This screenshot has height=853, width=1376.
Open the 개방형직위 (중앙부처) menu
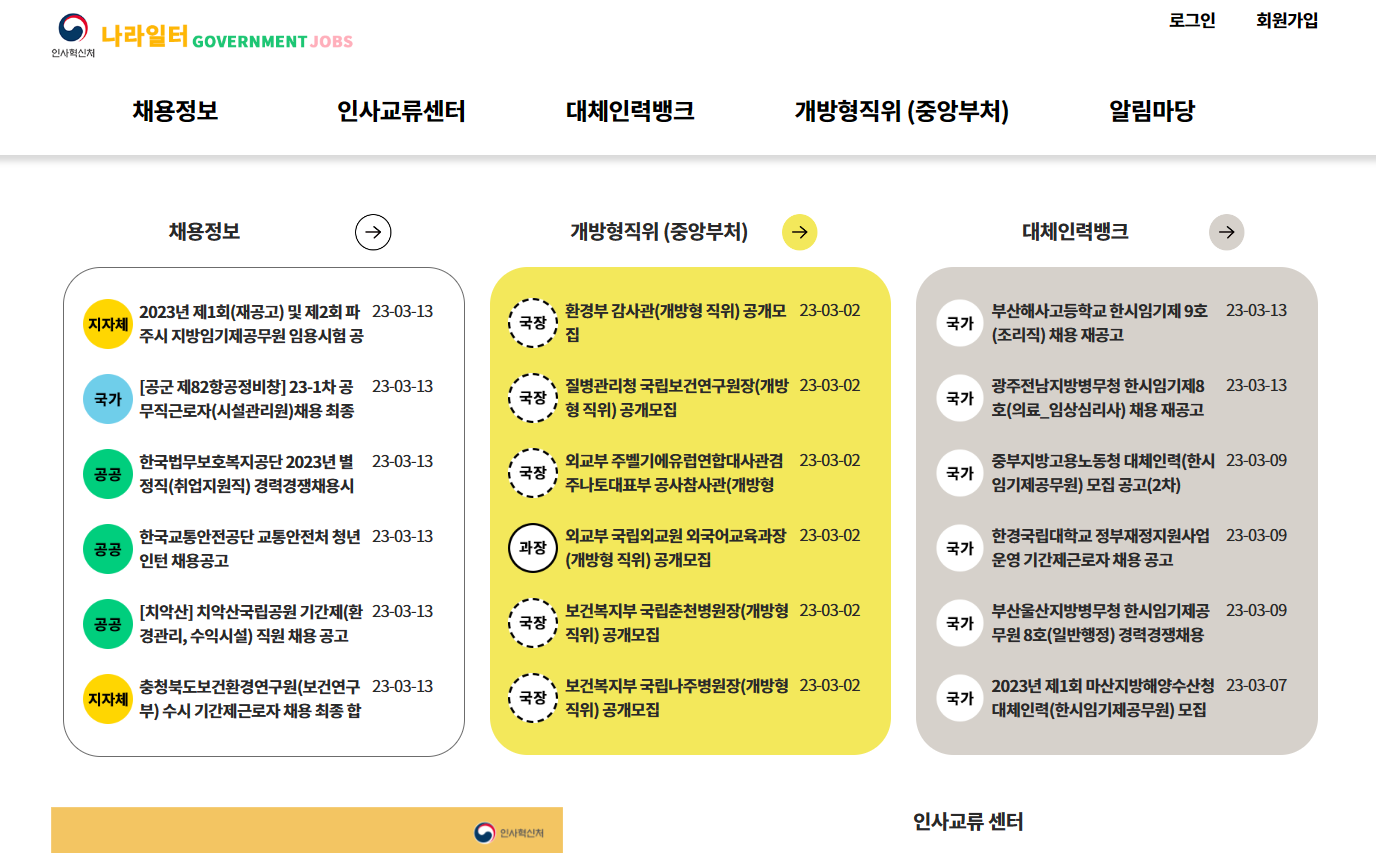pyautogui.click(x=898, y=112)
